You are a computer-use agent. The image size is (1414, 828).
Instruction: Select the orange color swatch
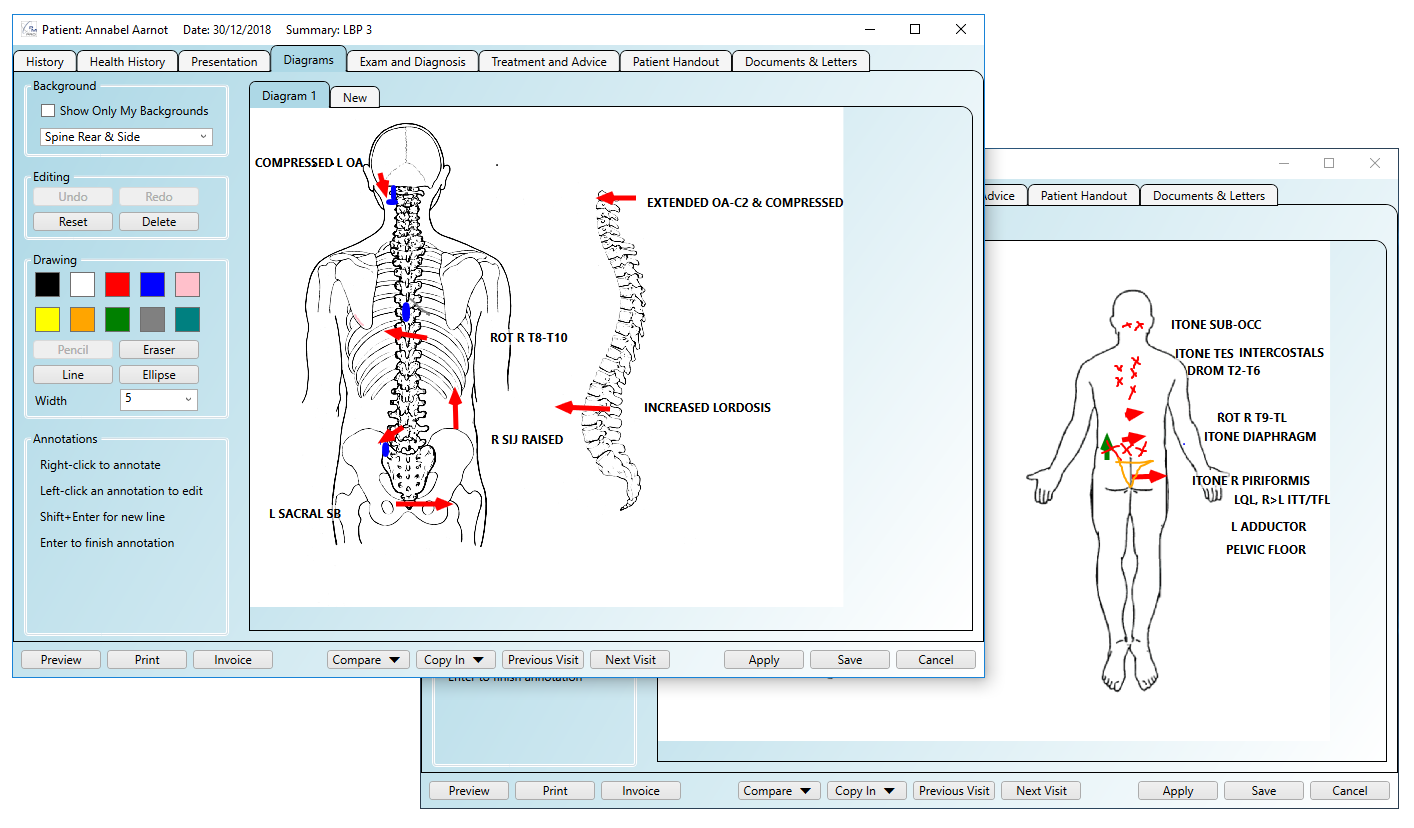[82, 319]
